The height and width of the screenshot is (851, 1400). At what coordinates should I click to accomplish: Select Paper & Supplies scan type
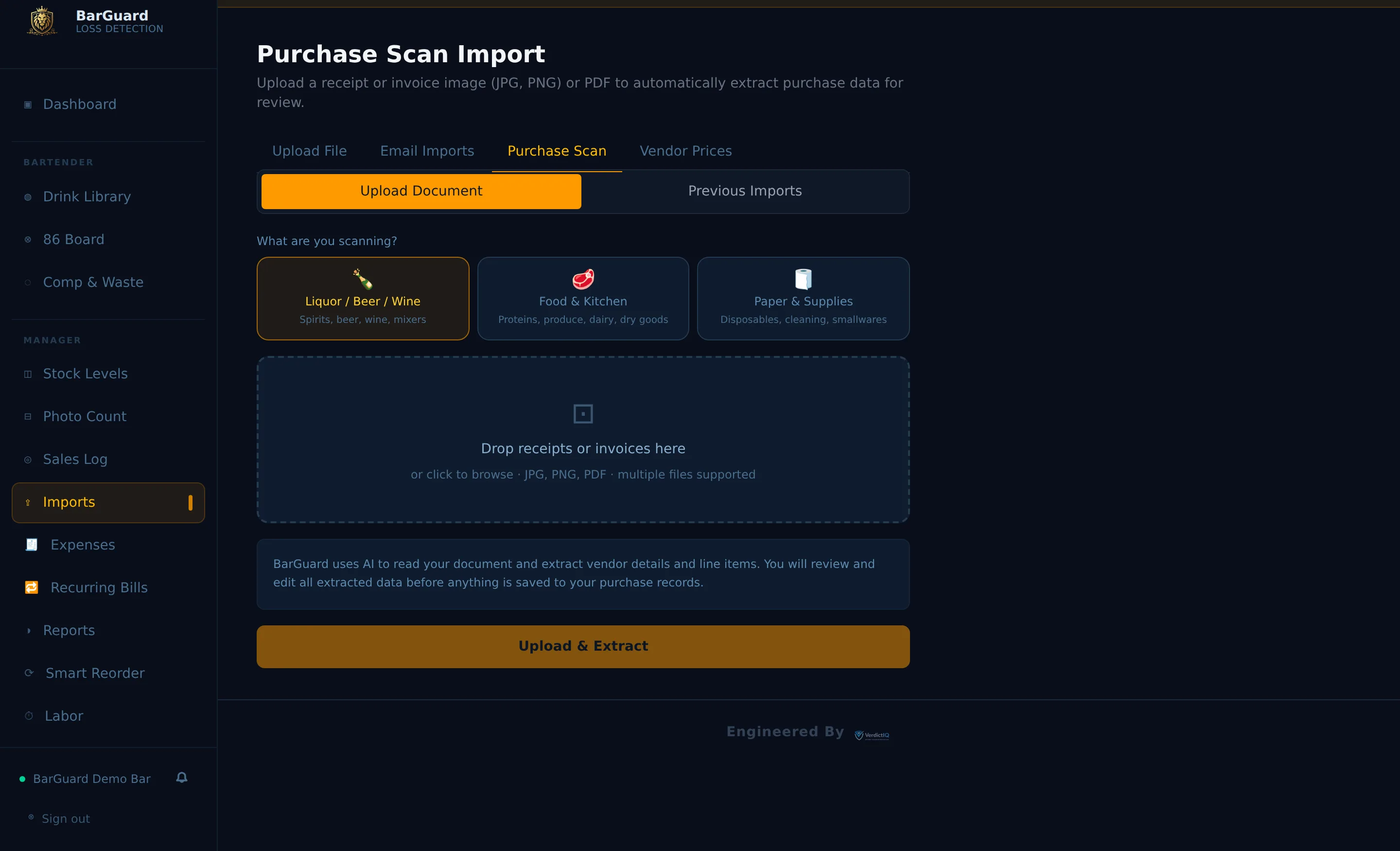[804, 299]
